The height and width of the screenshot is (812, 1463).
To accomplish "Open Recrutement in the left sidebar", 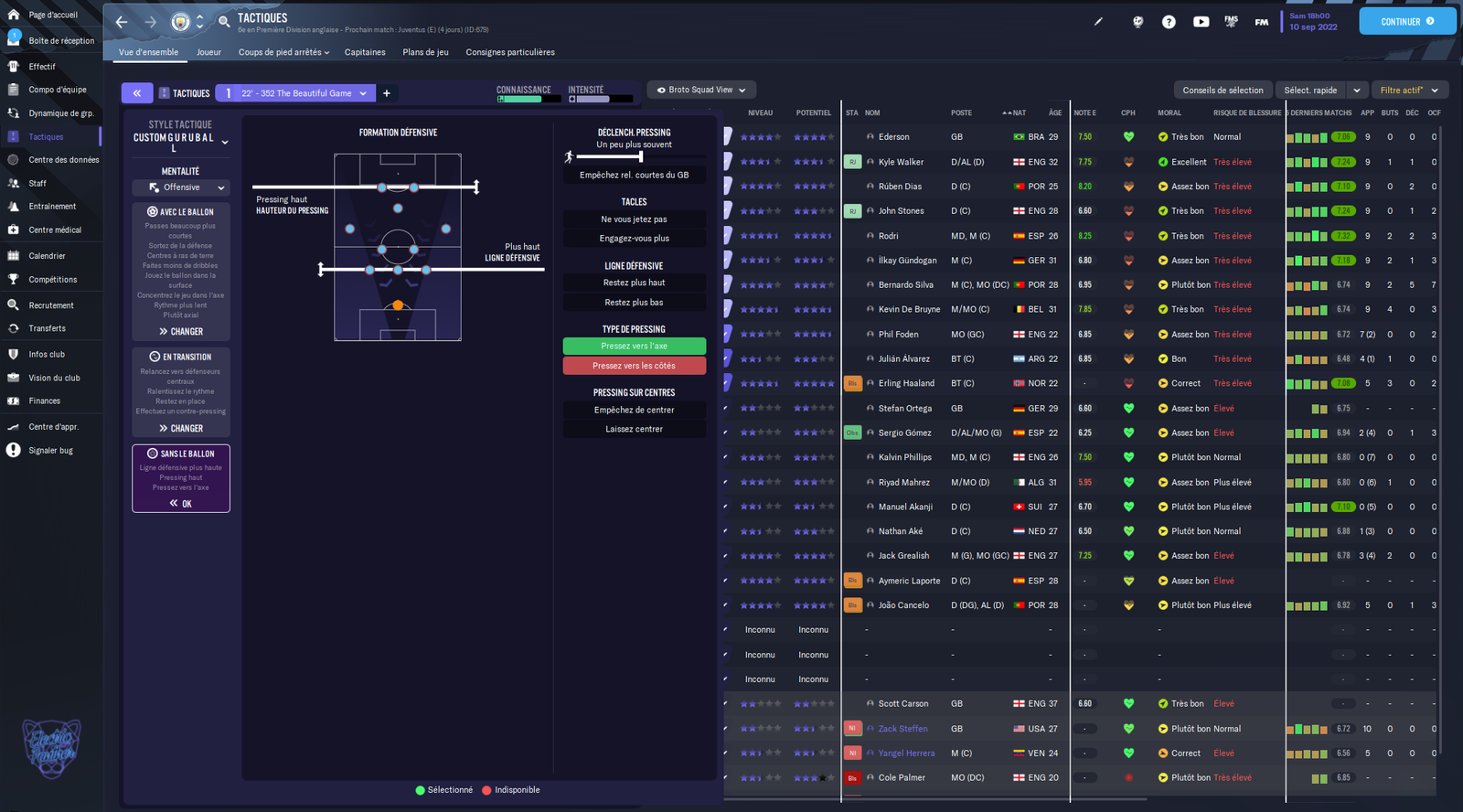I will tap(51, 305).
